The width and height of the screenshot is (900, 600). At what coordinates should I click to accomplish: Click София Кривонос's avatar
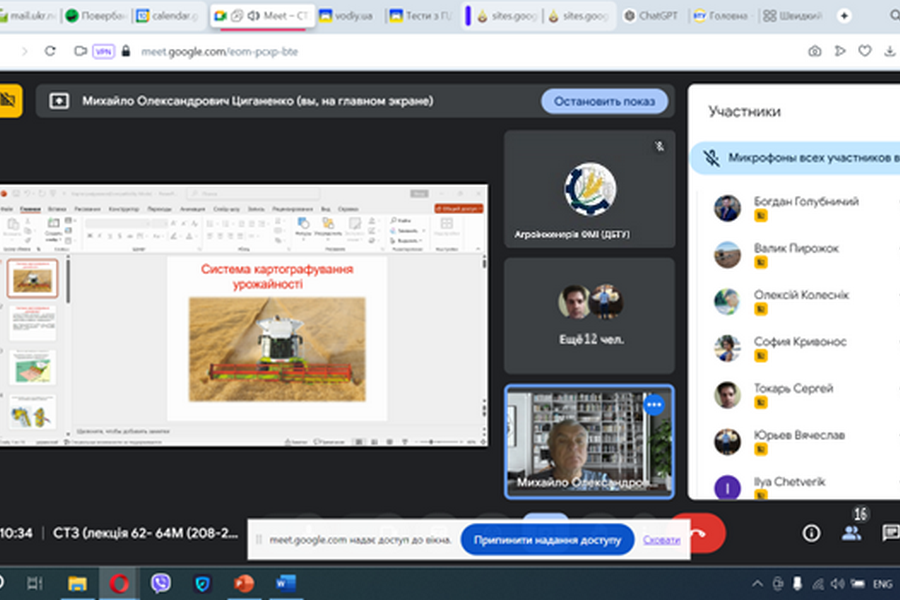pos(727,348)
